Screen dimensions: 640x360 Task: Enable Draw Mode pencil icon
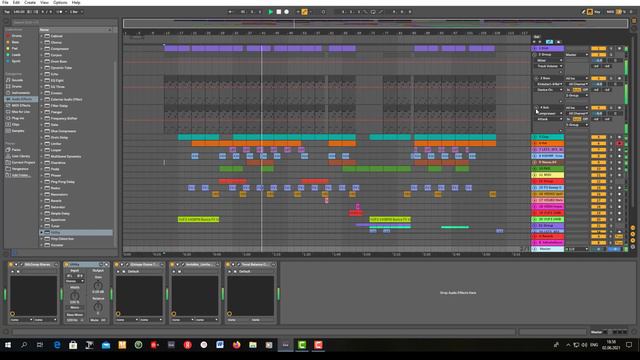coord(583,12)
